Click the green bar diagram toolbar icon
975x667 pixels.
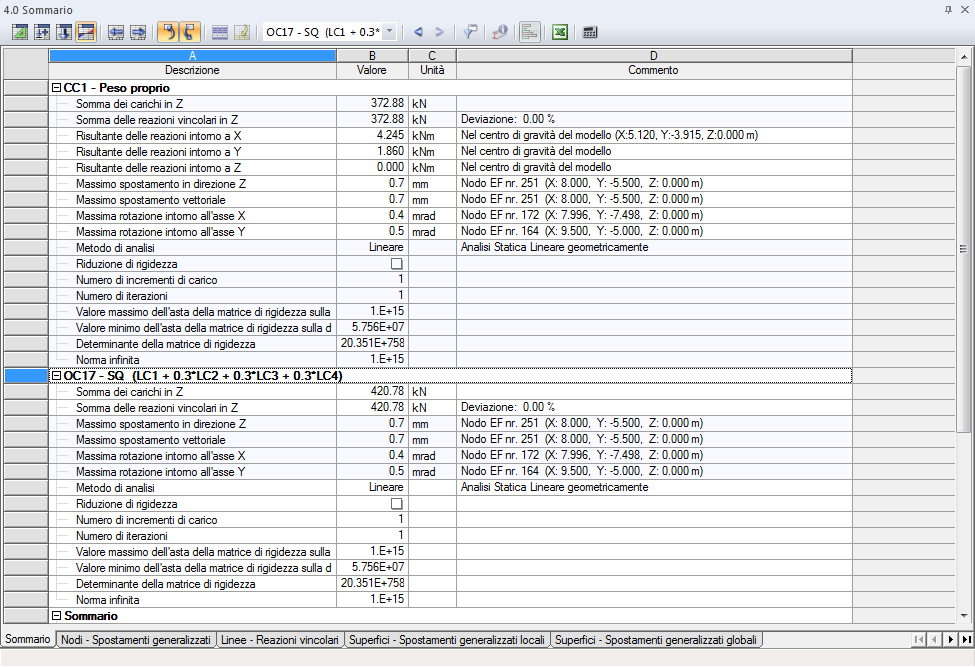(x=530, y=32)
